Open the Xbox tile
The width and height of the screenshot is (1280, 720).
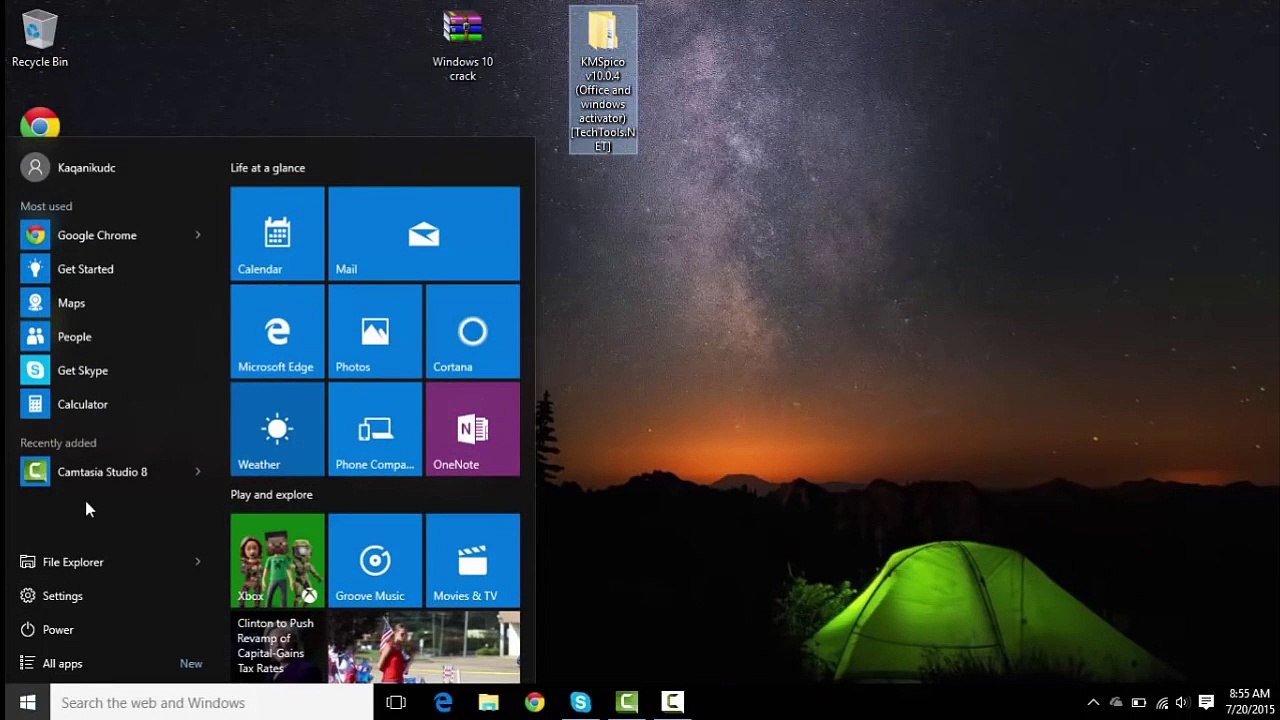point(277,560)
